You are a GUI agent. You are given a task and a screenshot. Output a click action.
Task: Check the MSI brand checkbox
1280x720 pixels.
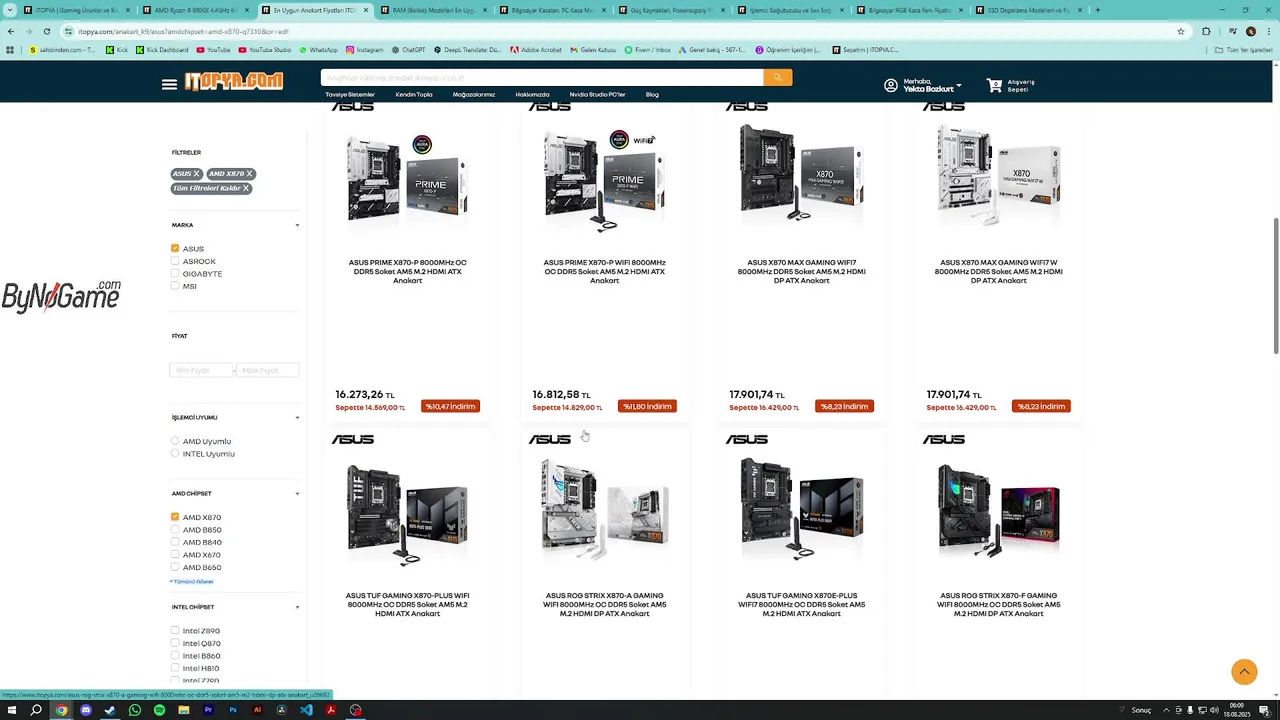coord(175,286)
